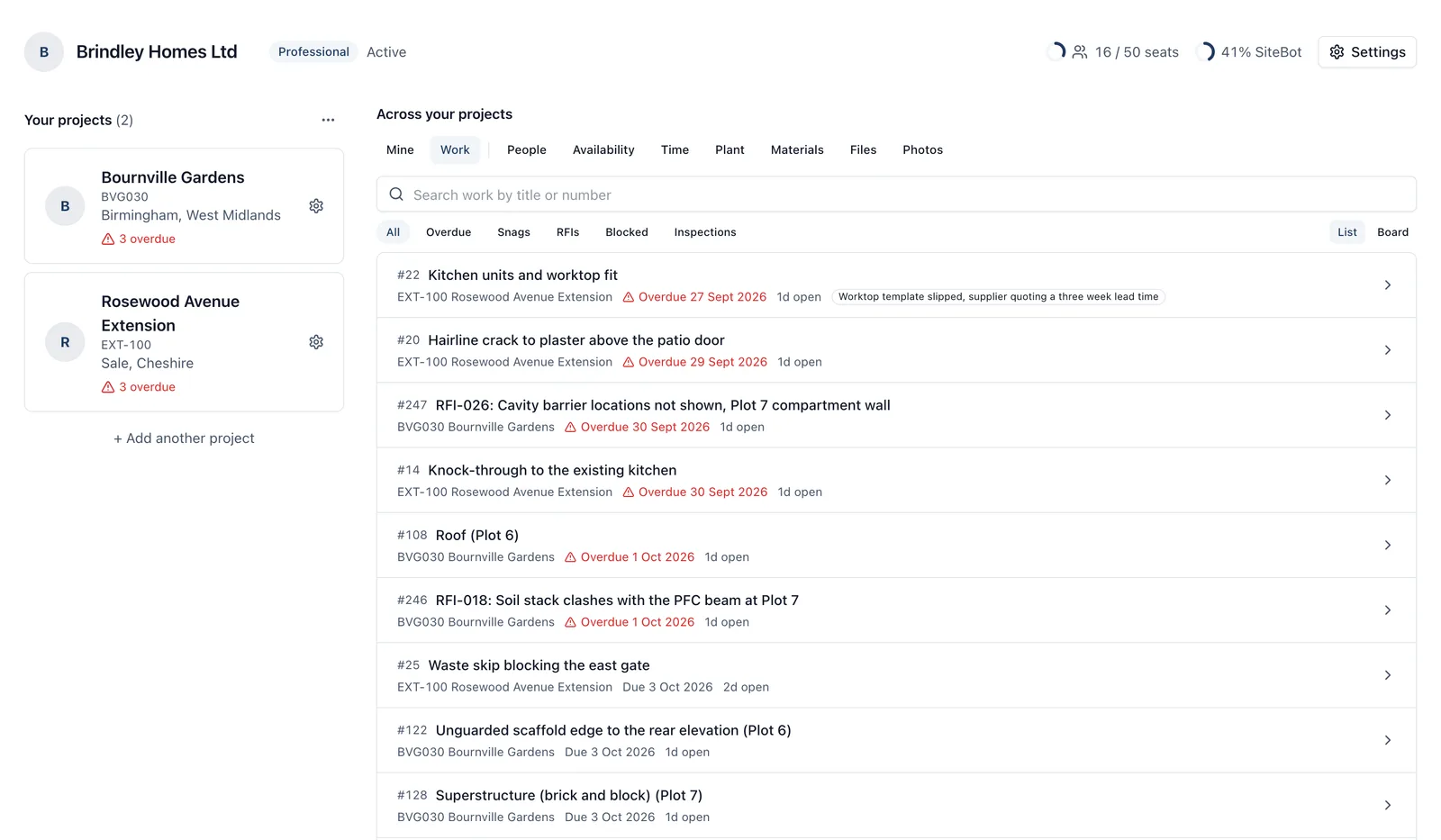The height and width of the screenshot is (840, 1441).
Task: Expand Superstructure (Plot 7) row chevron
Action: pos(1387,805)
